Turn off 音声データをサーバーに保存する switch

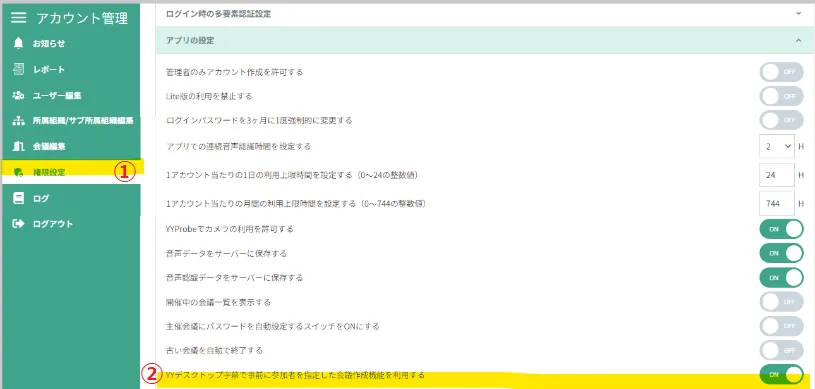[x=781, y=253]
